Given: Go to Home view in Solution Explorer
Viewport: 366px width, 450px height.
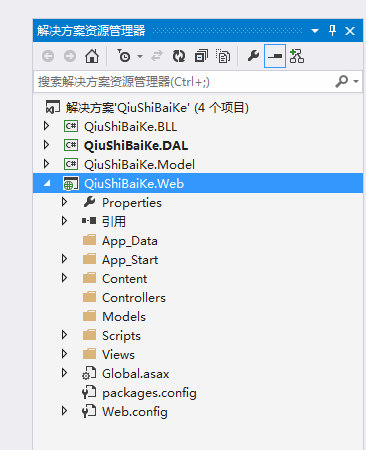Looking at the screenshot, I should tap(92, 56).
